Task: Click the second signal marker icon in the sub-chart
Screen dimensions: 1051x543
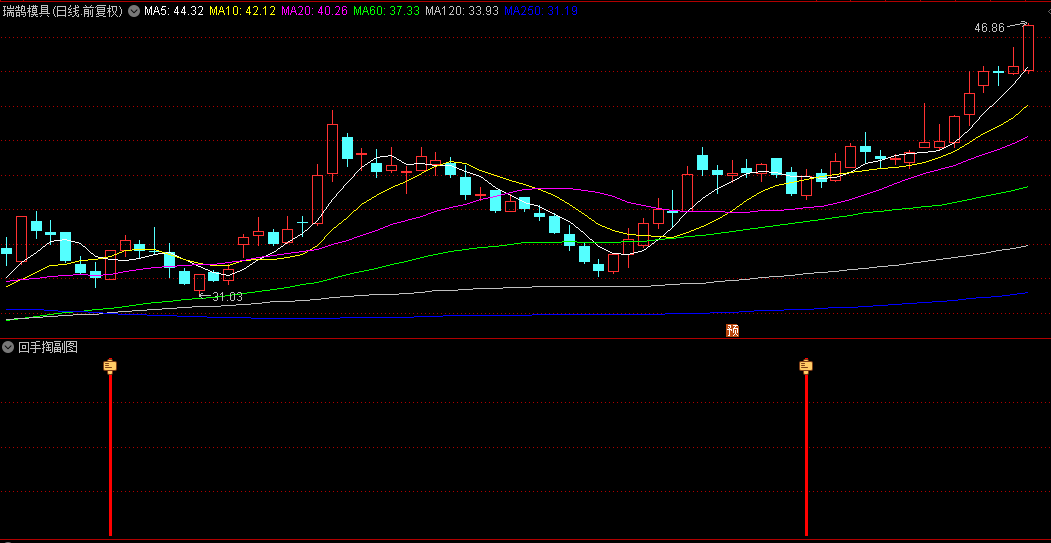Action: pos(806,365)
